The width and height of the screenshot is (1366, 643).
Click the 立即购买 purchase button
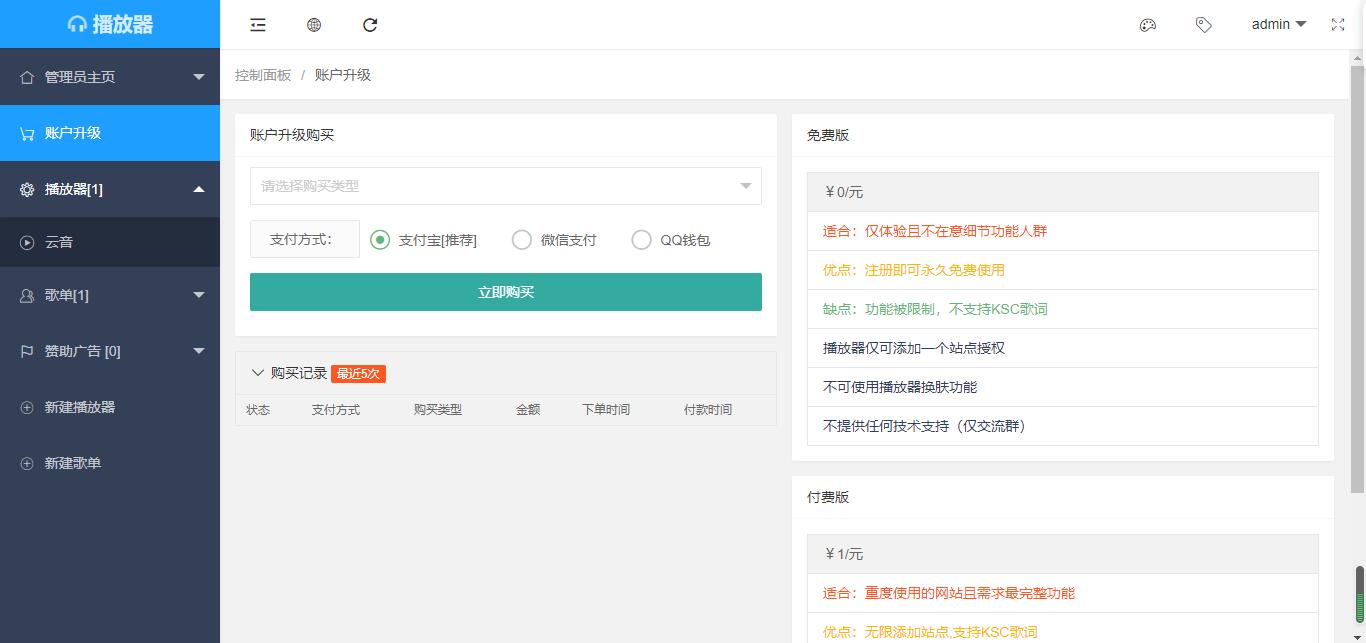[505, 292]
